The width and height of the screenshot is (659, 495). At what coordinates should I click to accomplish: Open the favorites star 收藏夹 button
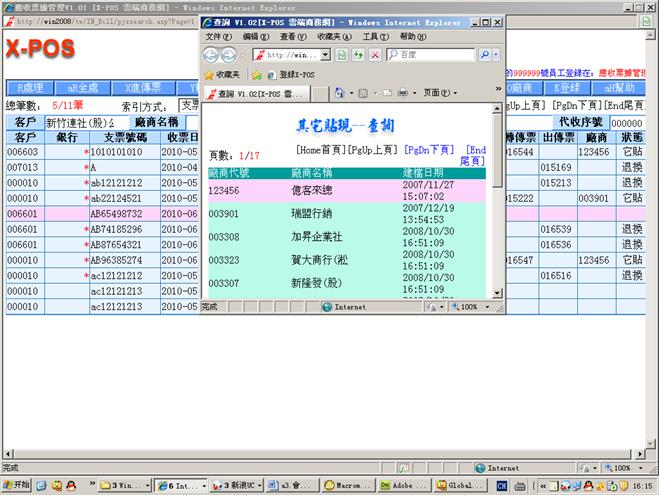click(x=221, y=74)
